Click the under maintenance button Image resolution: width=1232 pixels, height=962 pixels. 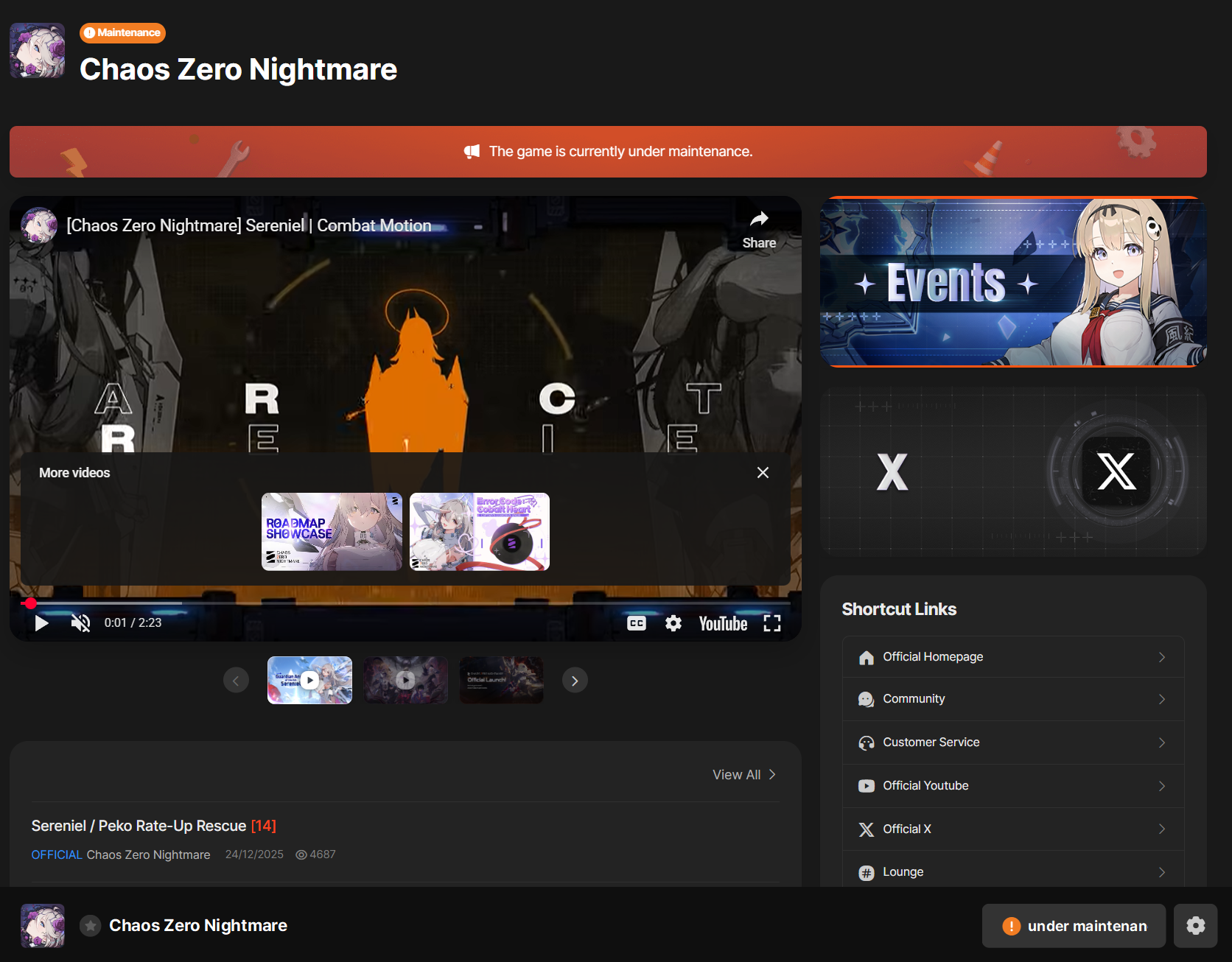pos(1074,926)
